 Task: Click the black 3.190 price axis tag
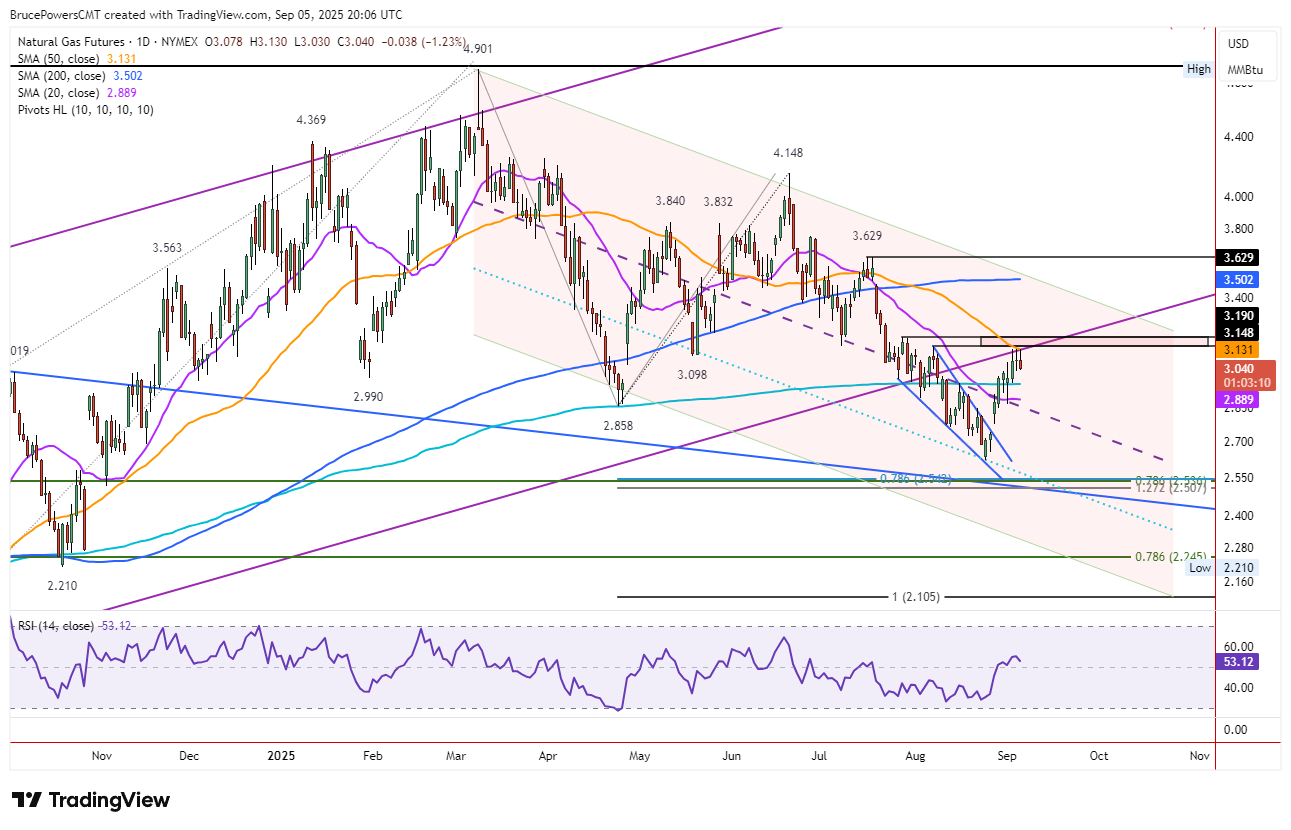1238,315
